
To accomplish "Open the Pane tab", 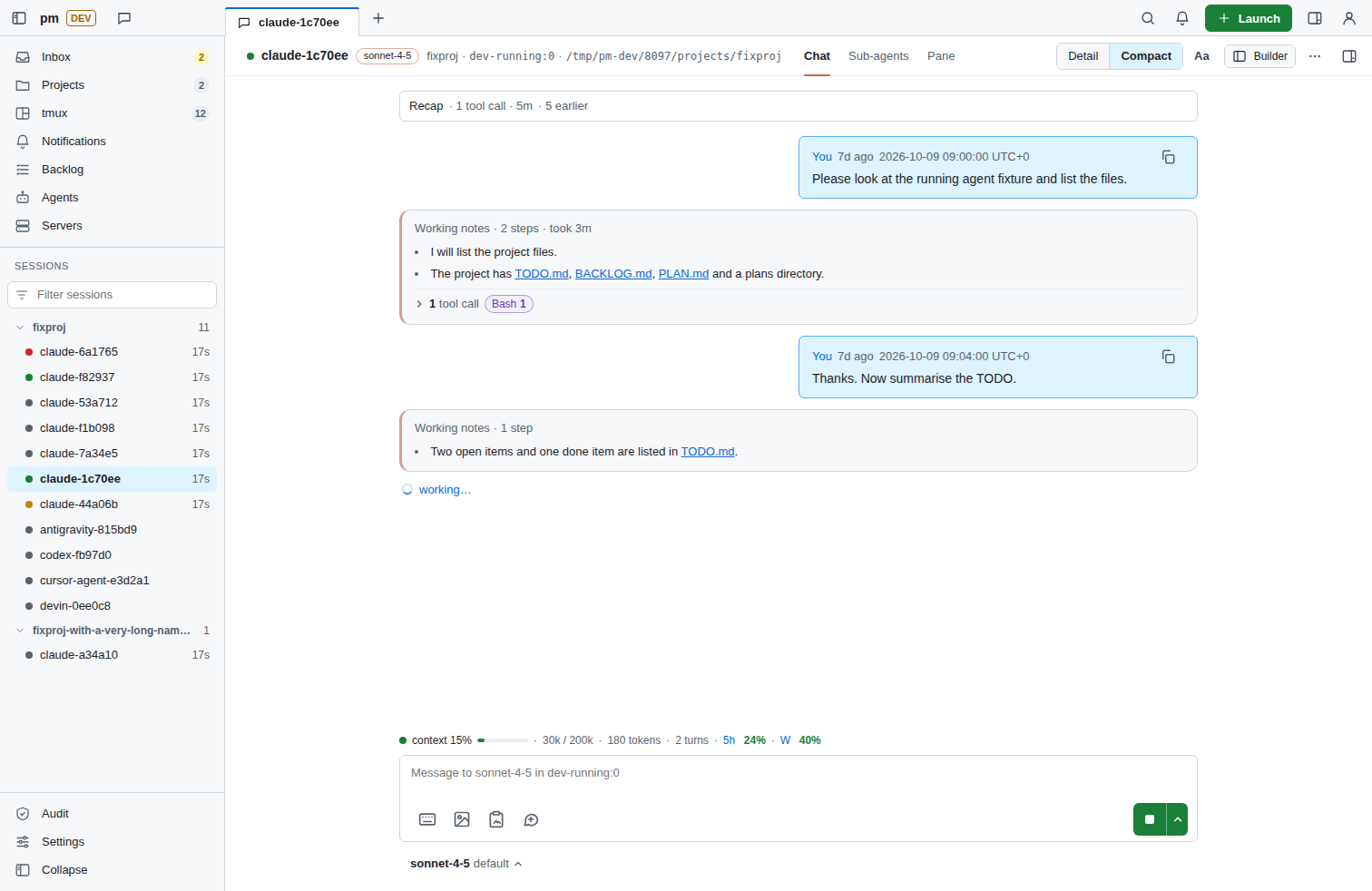I will click(941, 56).
